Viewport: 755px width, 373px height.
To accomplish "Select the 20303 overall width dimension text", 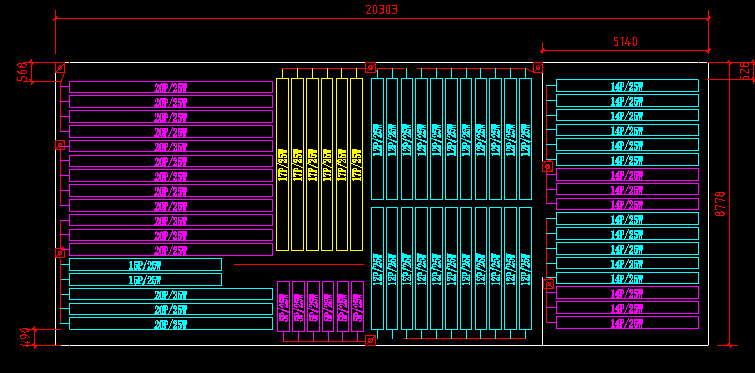I will coord(382,10).
